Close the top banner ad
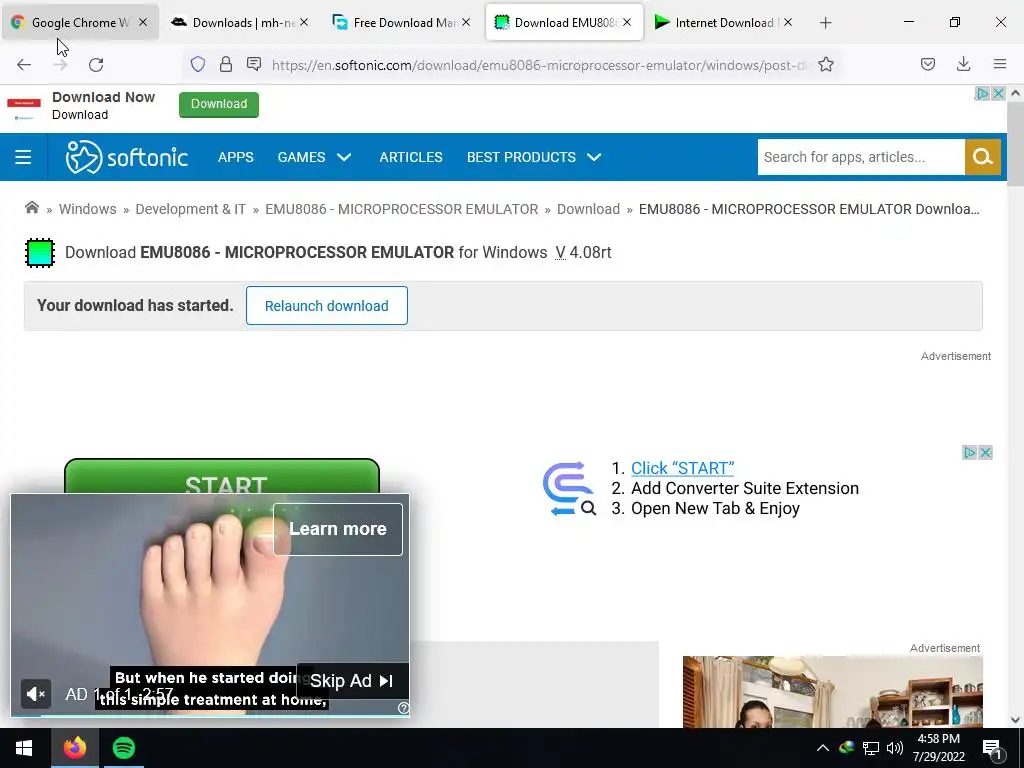The image size is (1024, 768). point(999,93)
